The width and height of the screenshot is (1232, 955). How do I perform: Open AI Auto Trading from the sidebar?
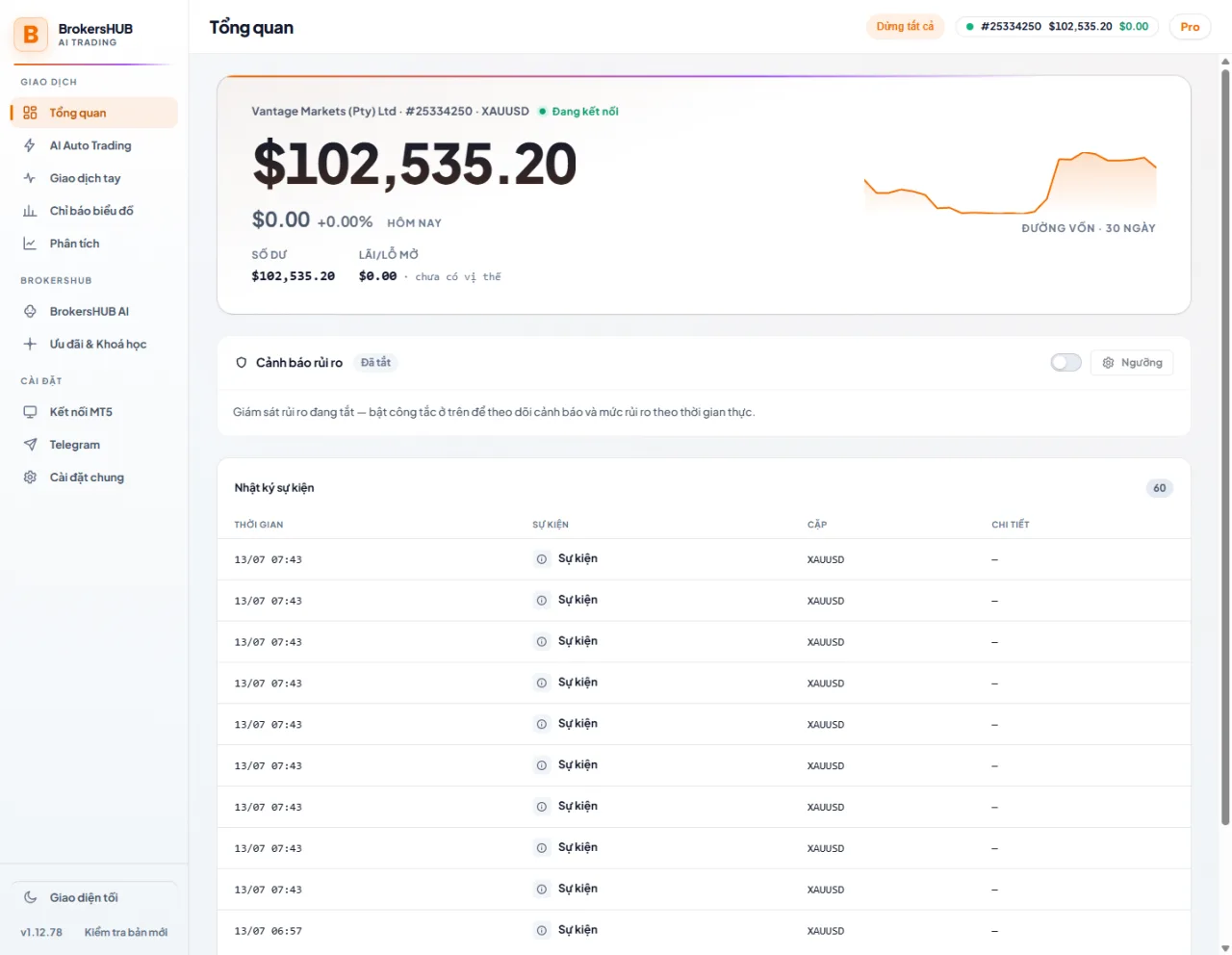94,145
